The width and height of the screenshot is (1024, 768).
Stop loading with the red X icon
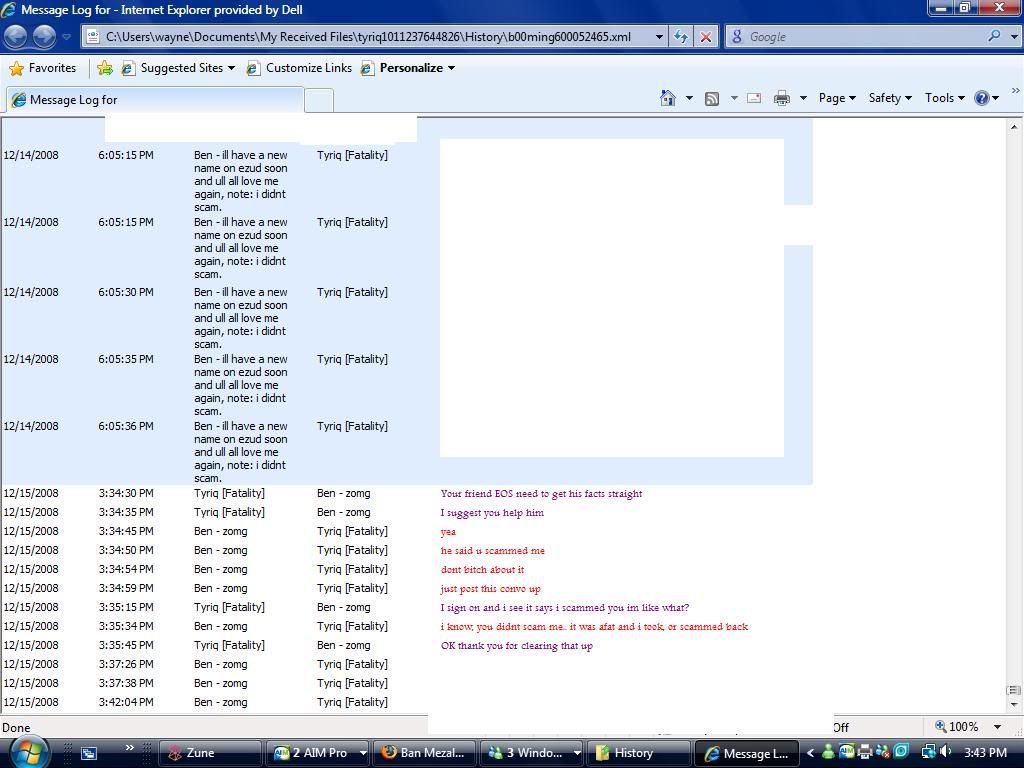click(706, 37)
